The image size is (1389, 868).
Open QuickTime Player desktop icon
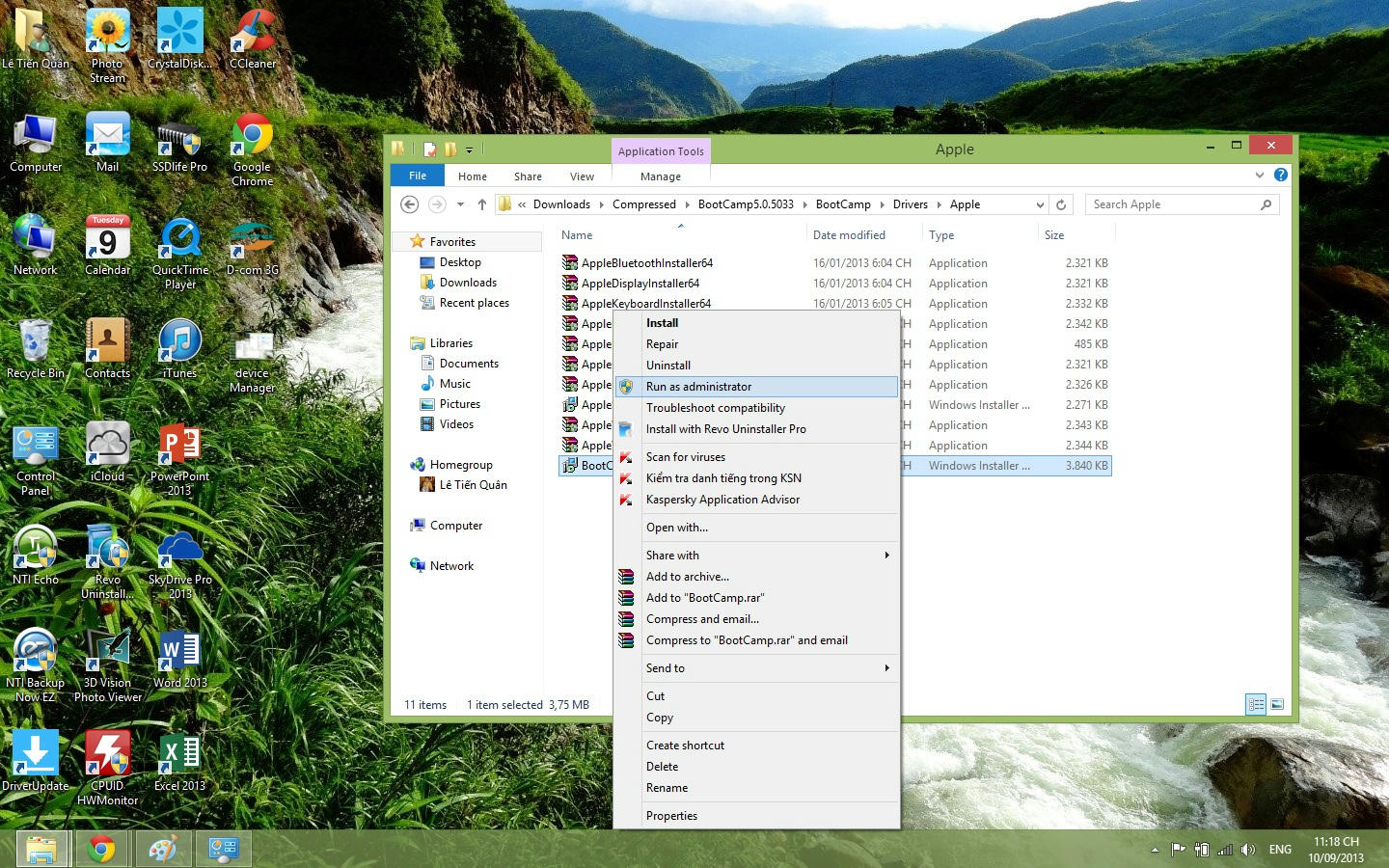point(179,253)
